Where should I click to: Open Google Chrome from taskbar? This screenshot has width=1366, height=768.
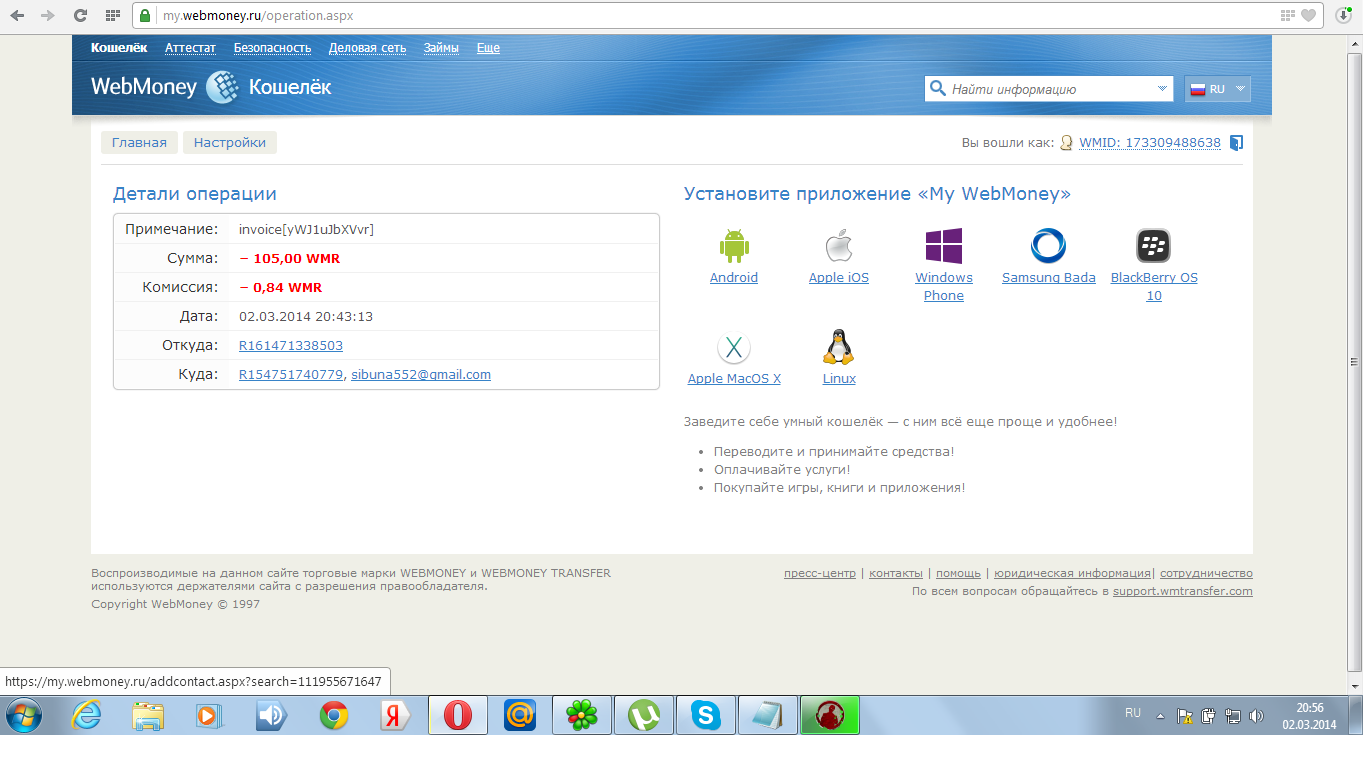(334, 715)
